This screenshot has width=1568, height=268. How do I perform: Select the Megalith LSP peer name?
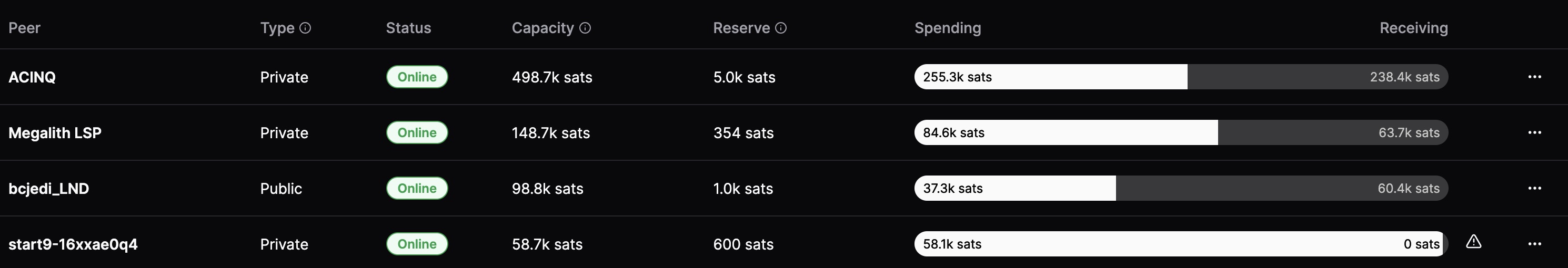[x=55, y=133]
